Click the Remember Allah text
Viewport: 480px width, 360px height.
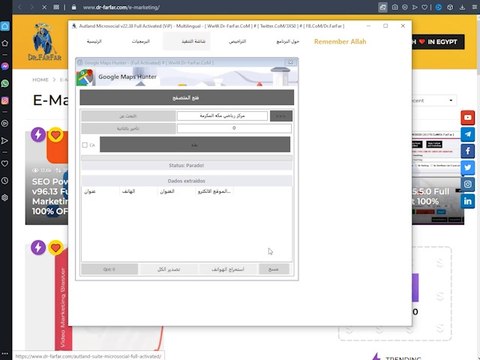pos(340,42)
